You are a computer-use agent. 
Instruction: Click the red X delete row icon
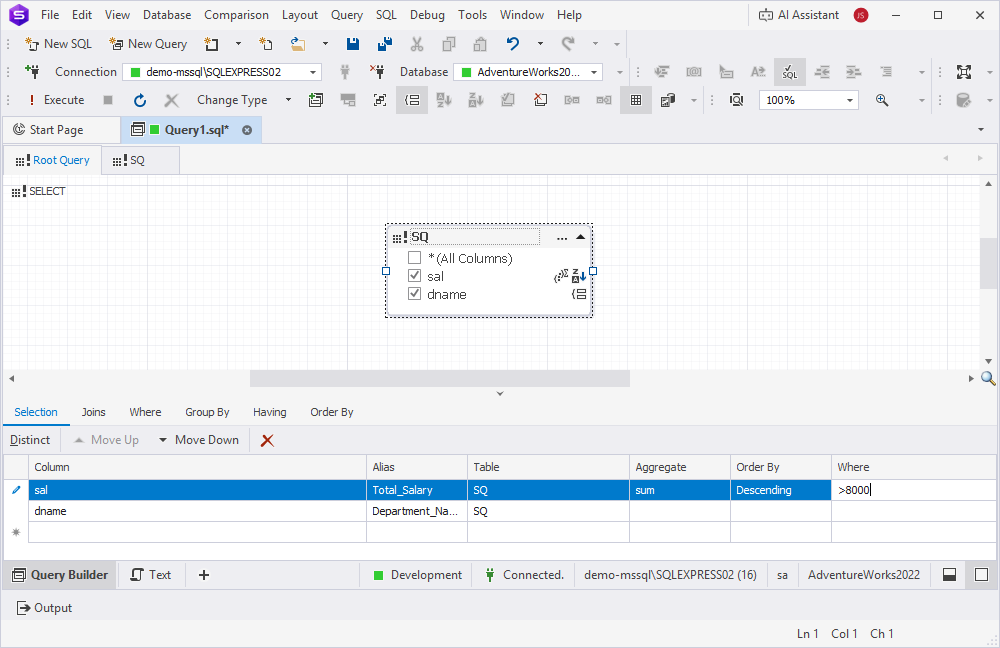point(267,440)
